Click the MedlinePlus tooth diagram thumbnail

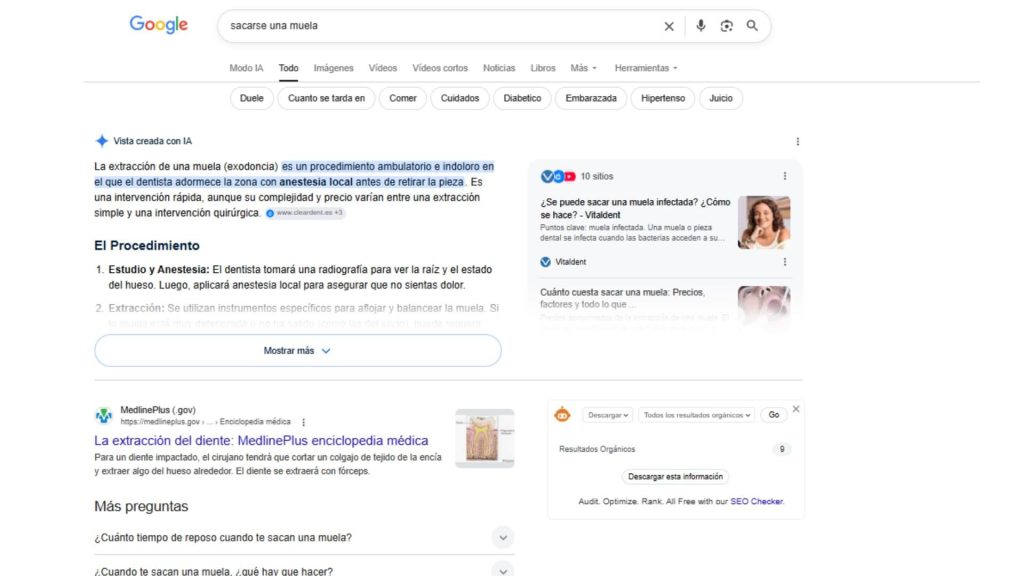point(485,438)
